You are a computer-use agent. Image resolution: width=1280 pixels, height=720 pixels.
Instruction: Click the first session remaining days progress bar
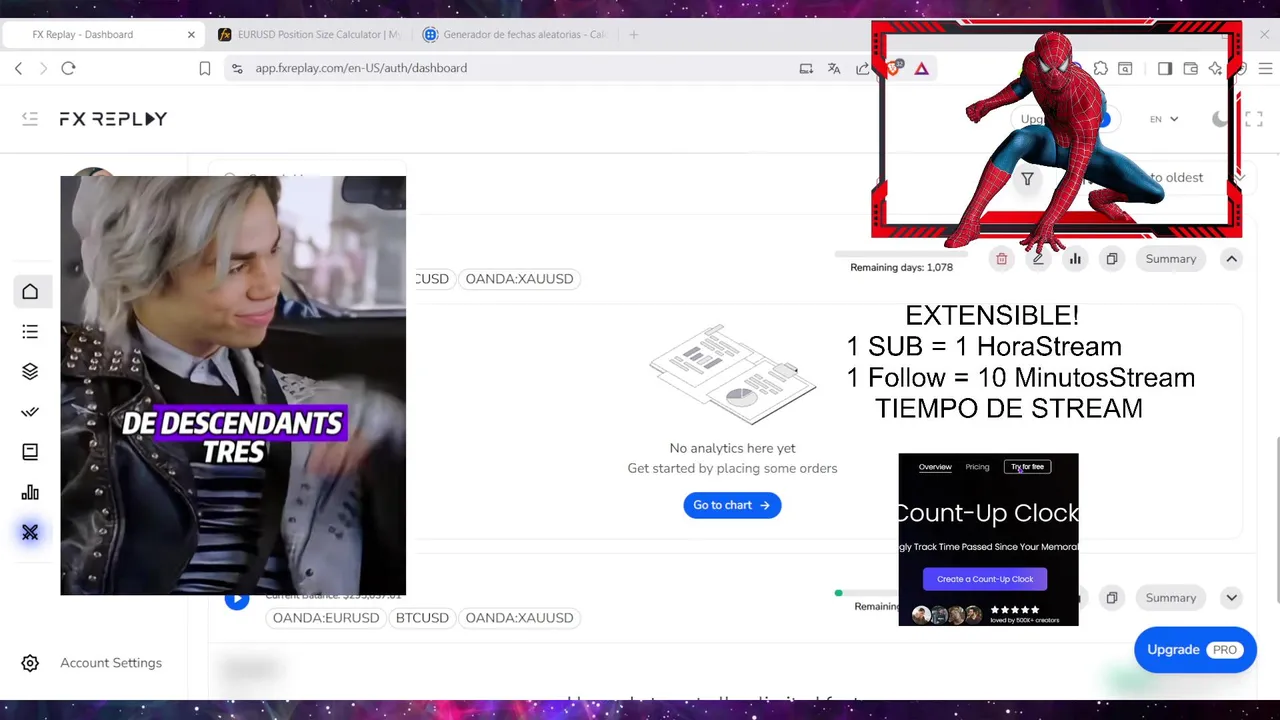click(900, 254)
